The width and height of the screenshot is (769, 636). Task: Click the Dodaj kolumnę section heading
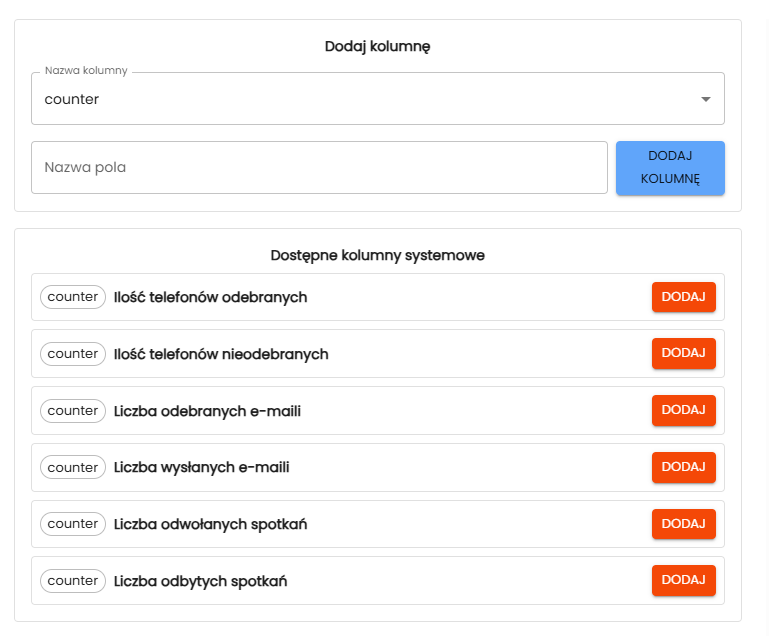(378, 46)
